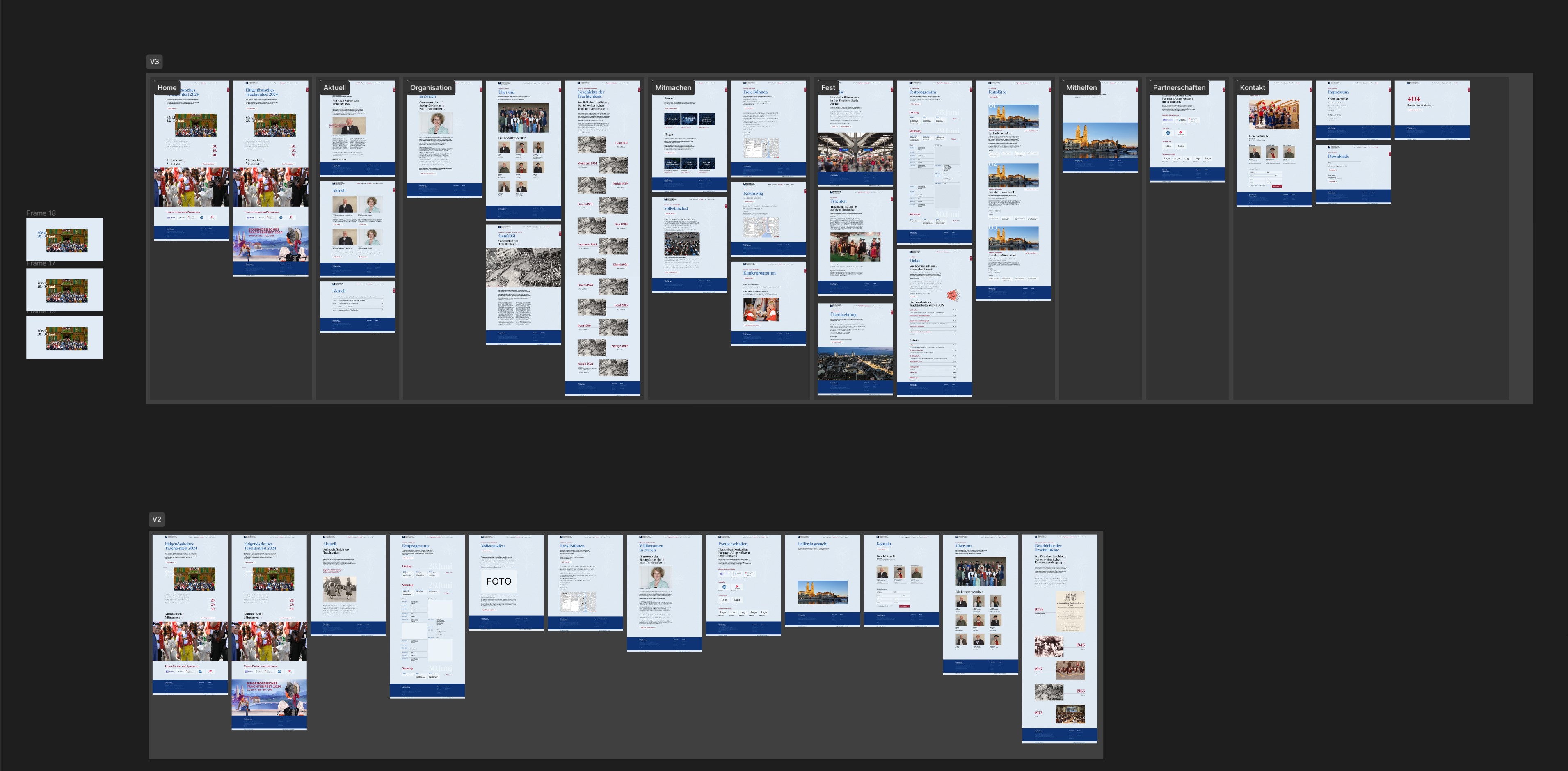Click the FOTO placeholder in V2
Viewport: 1568px width, 771px height.
(498, 581)
